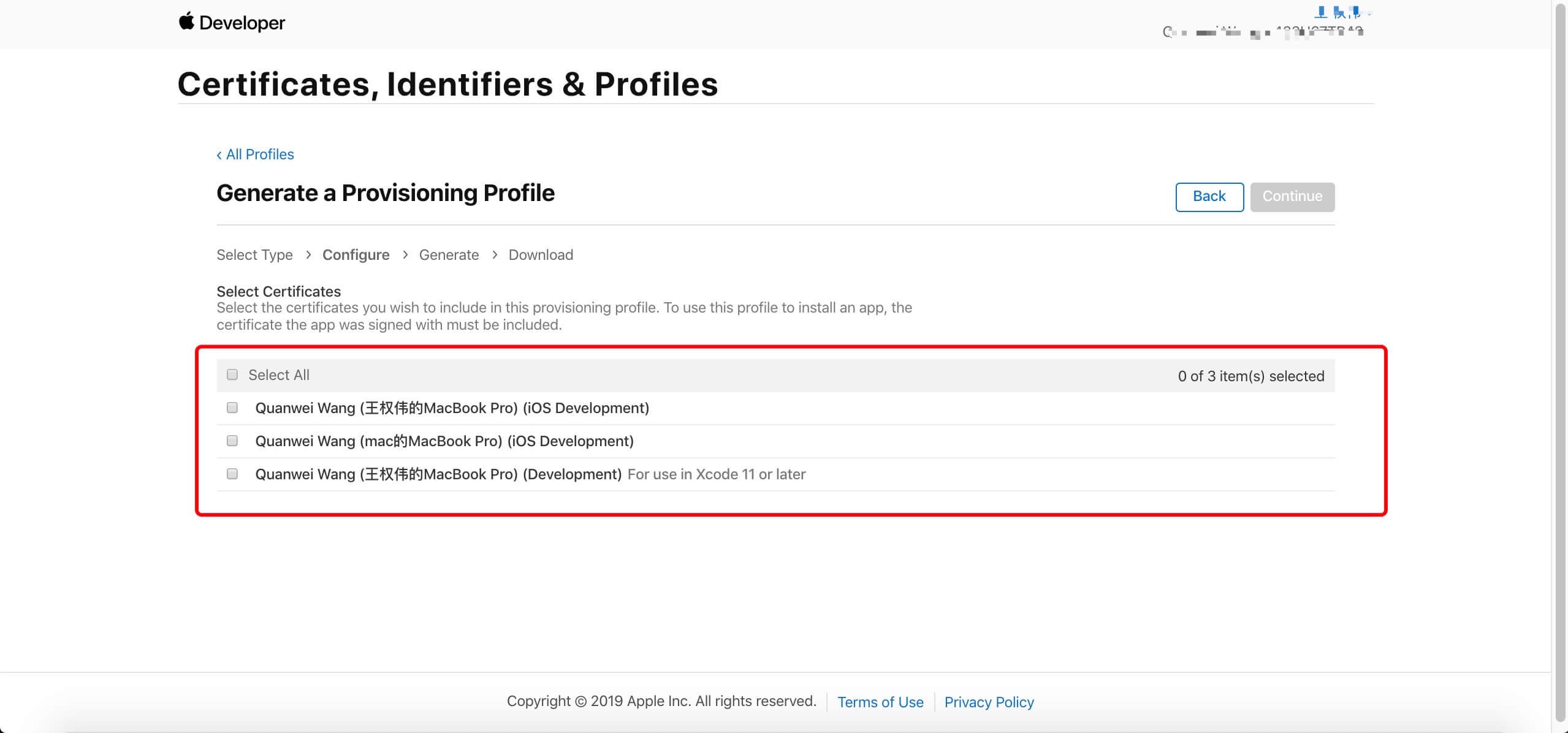Viewport: 1568px width, 733px height.
Task: Click the Apple copyright notice text
Action: coord(661,701)
